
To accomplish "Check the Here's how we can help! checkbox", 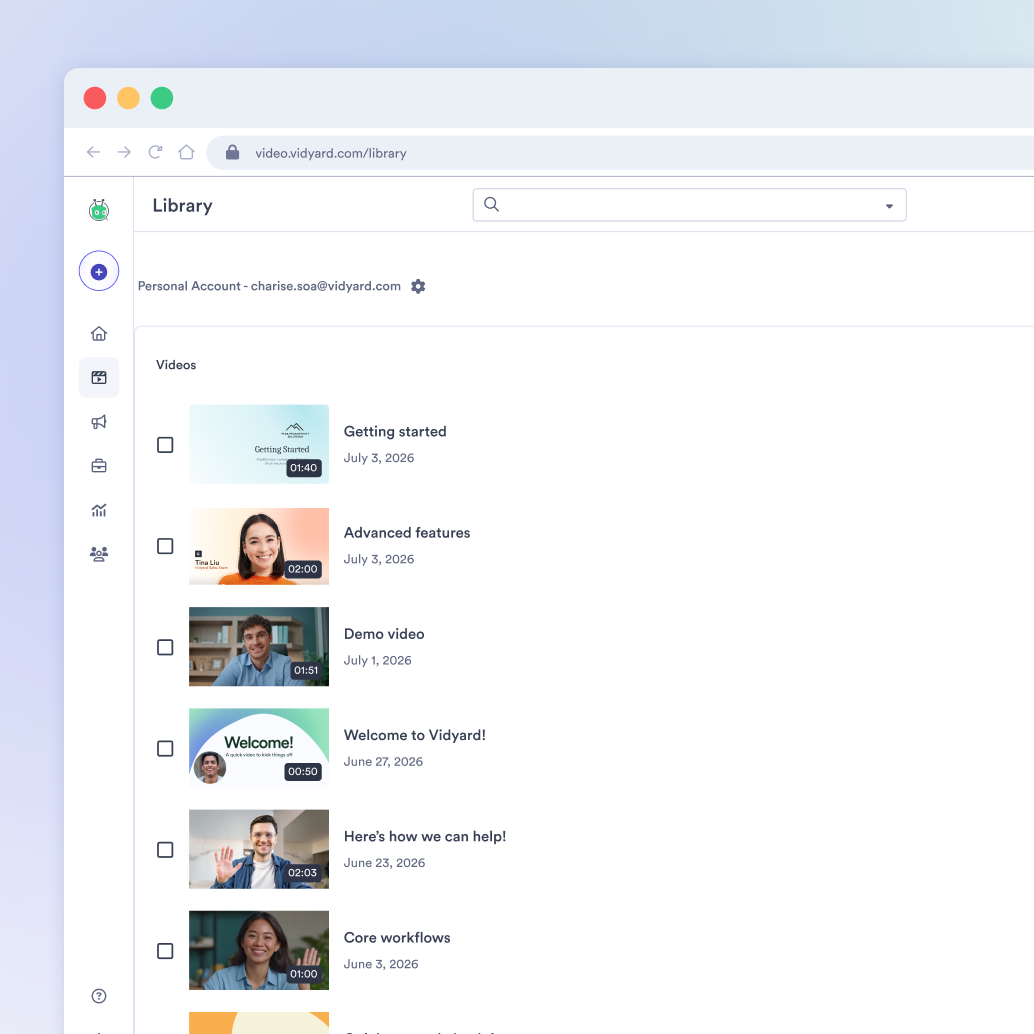I will (x=166, y=850).
